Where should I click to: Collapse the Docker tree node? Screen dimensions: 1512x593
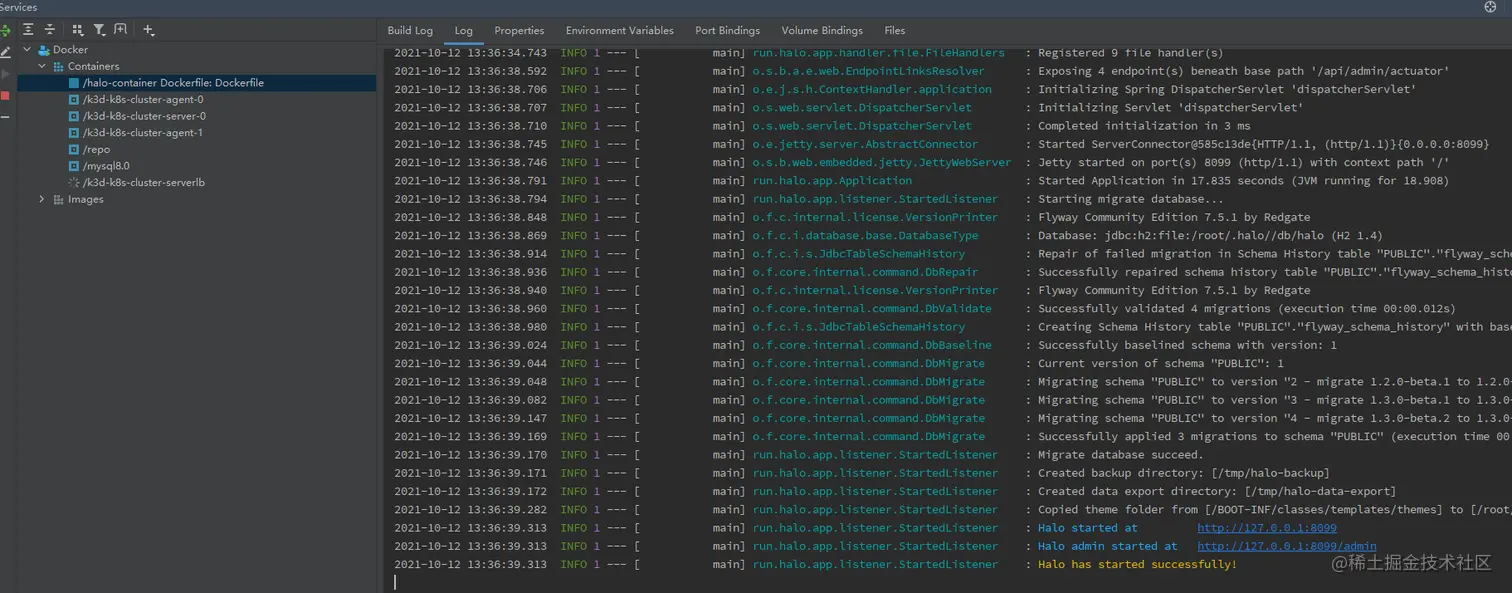pyautogui.click(x=27, y=50)
